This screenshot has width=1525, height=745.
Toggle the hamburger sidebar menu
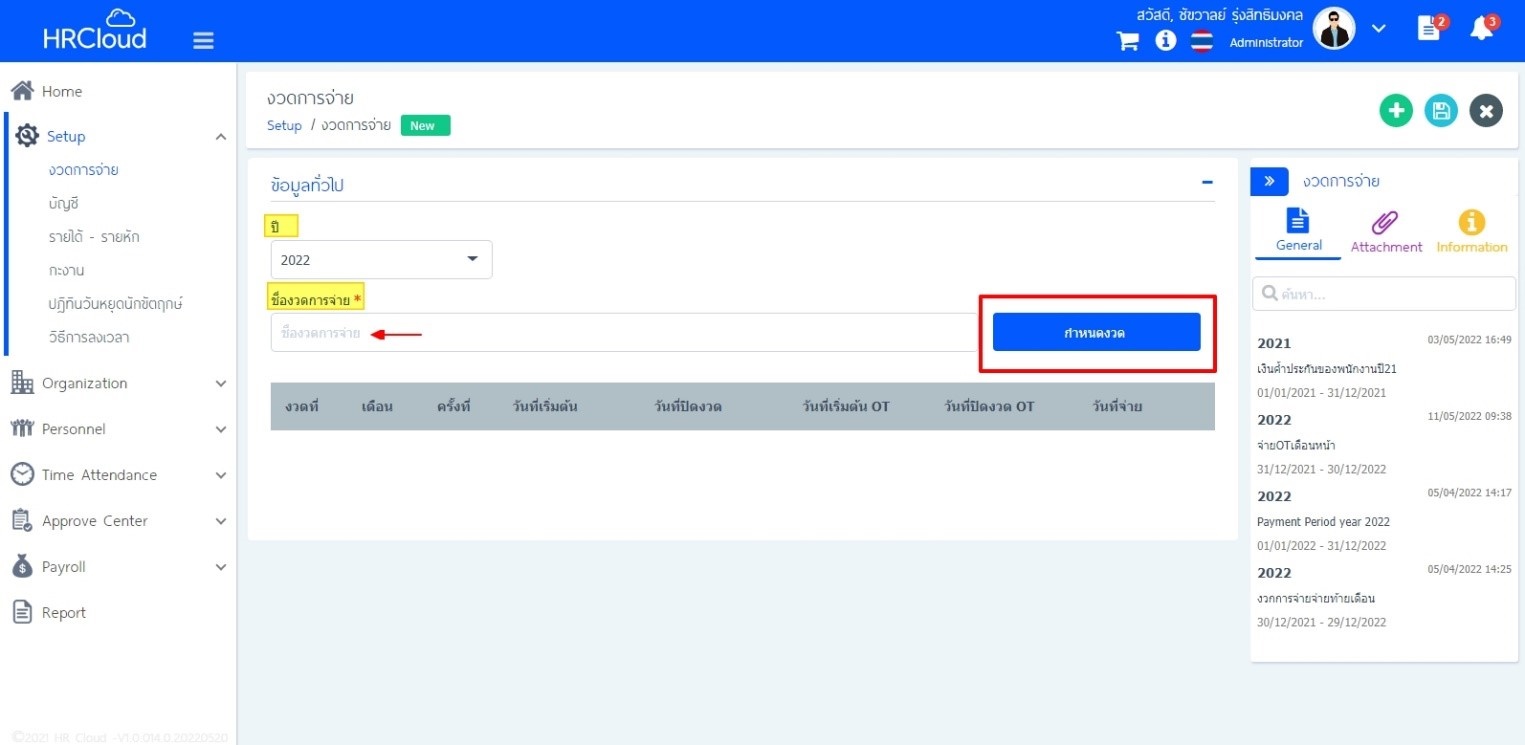pos(203,40)
